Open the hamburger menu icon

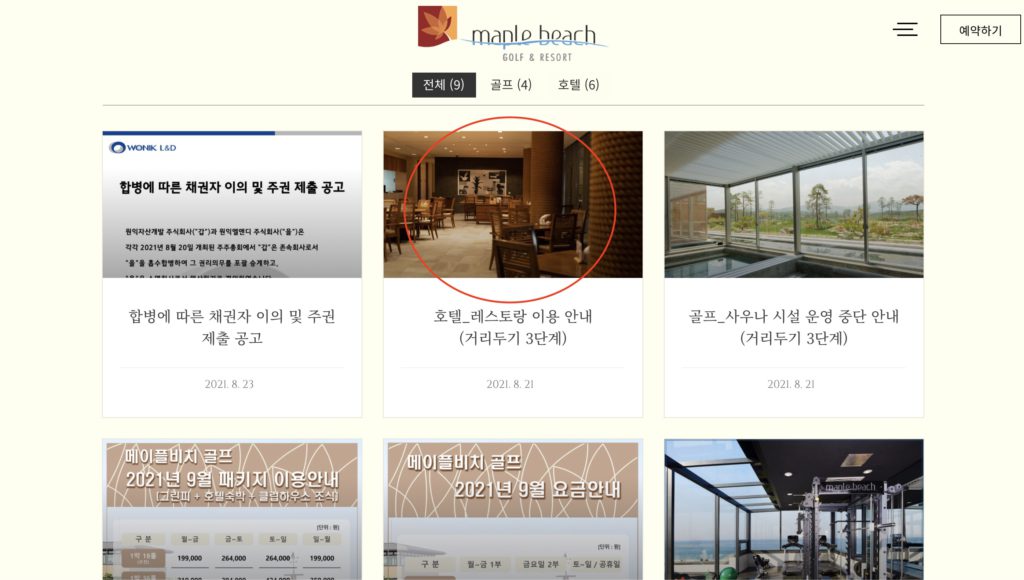click(x=905, y=29)
